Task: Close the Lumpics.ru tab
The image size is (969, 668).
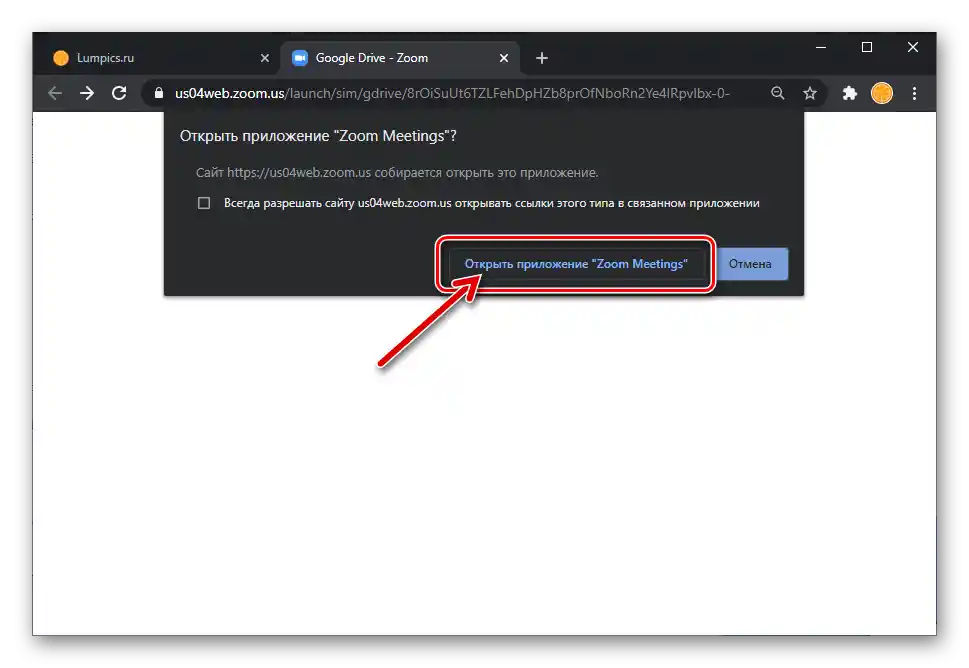Action: [x=264, y=58]
